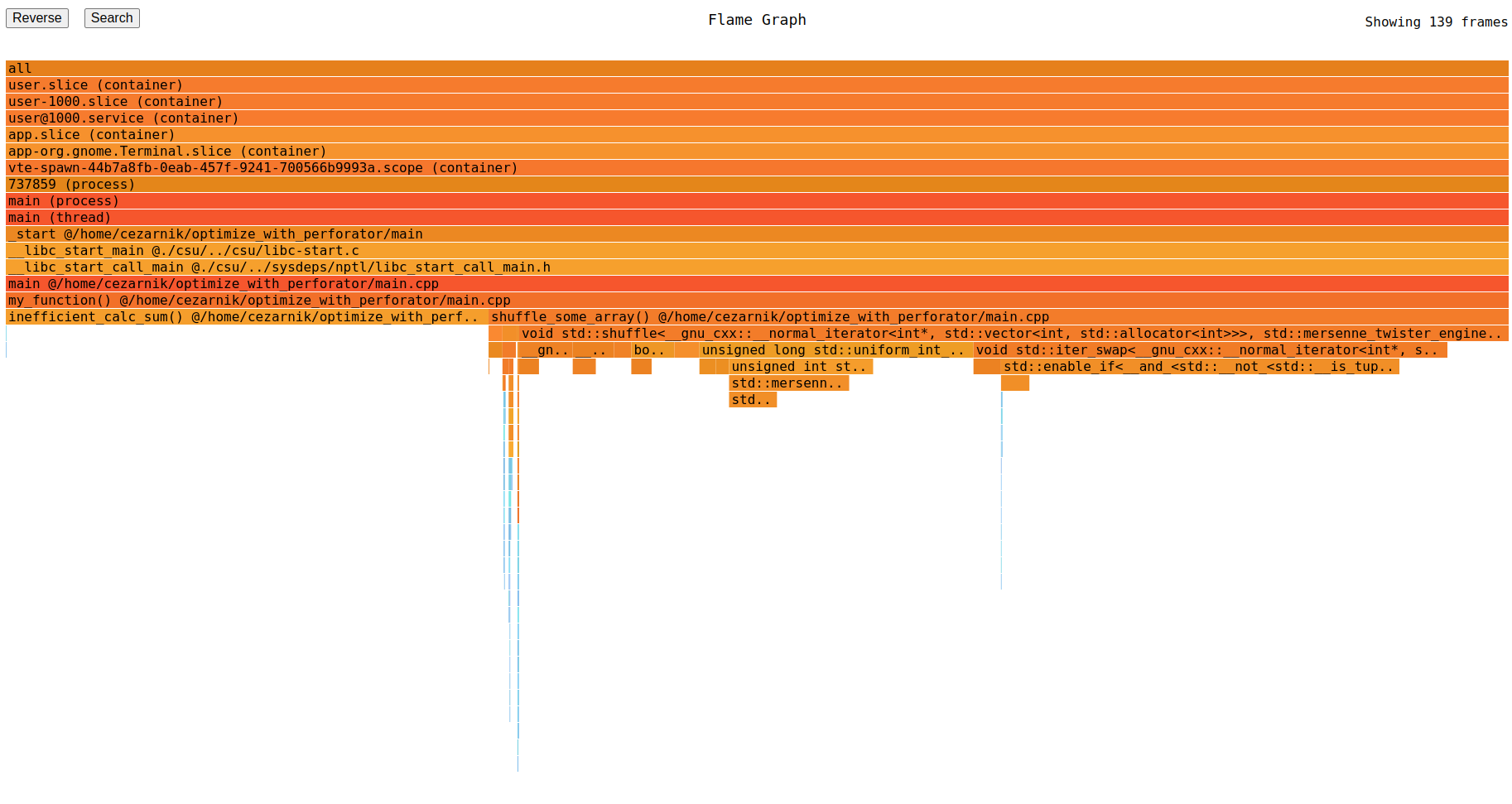Click the "user@1000.service (container)" frame
Image resolution: width=1512 pixels, height=804 pixels.
coord(745,118)
